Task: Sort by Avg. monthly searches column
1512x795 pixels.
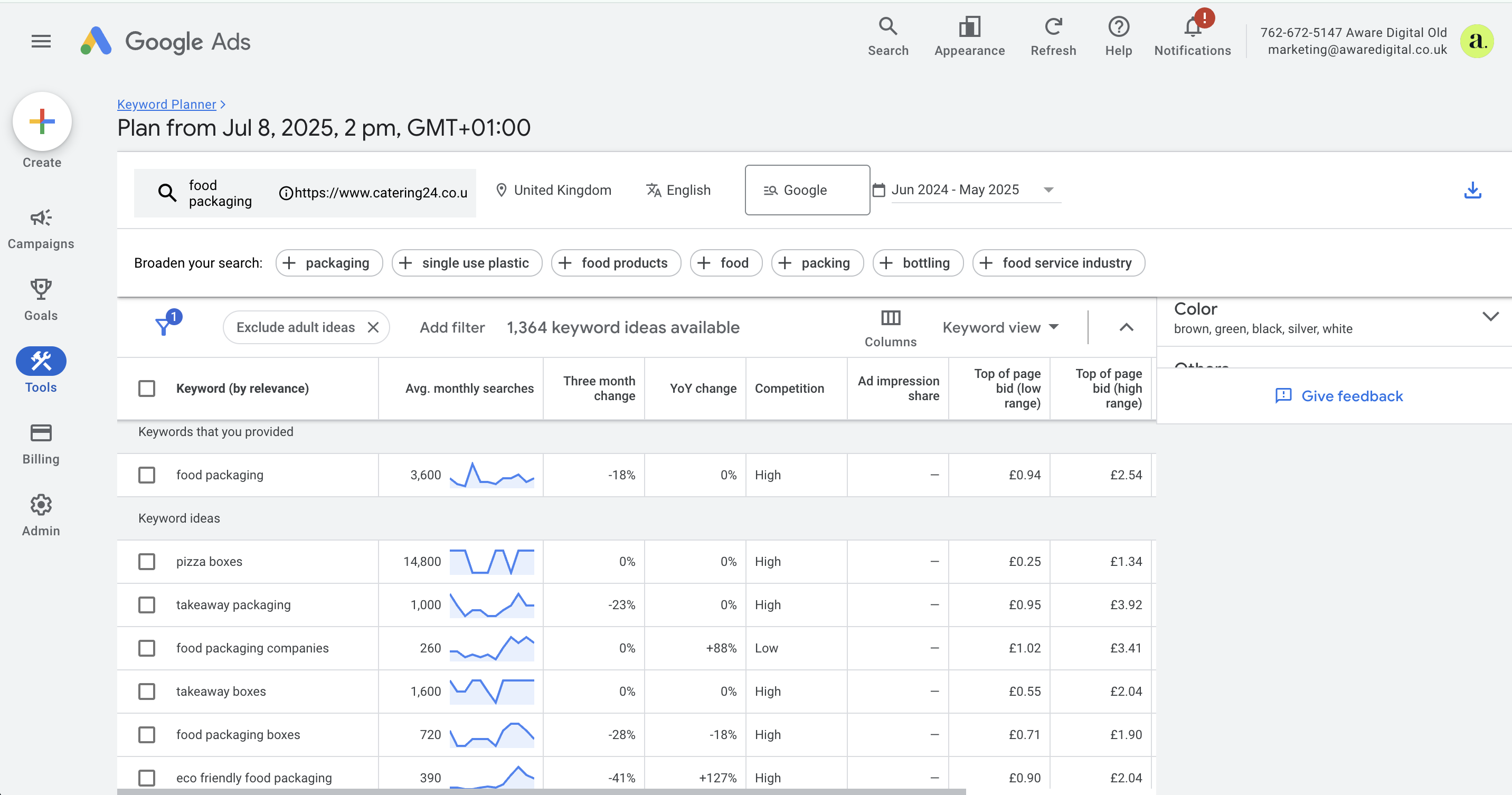Action: click(469, 389)
